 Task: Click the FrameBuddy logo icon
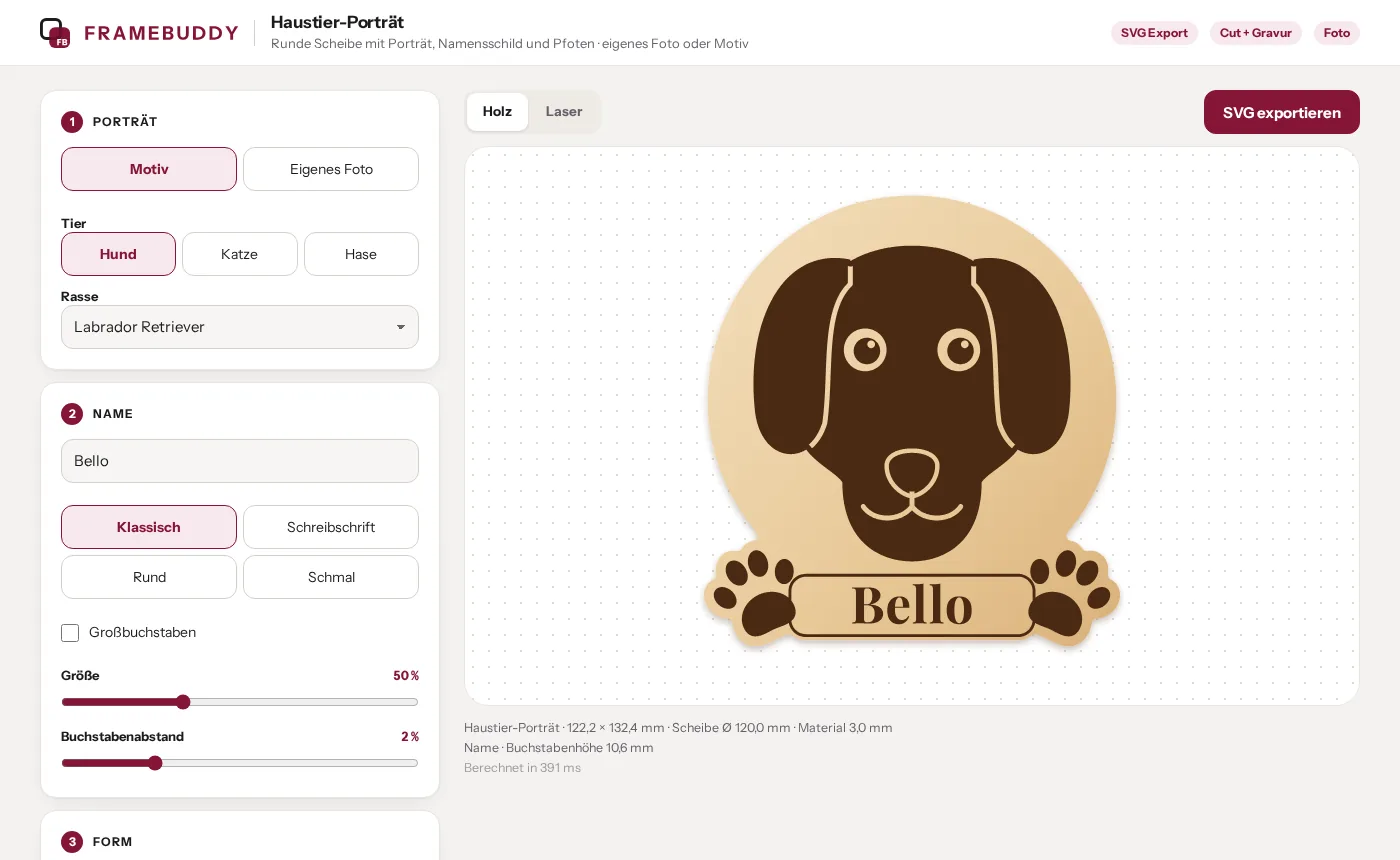point(55,33)
